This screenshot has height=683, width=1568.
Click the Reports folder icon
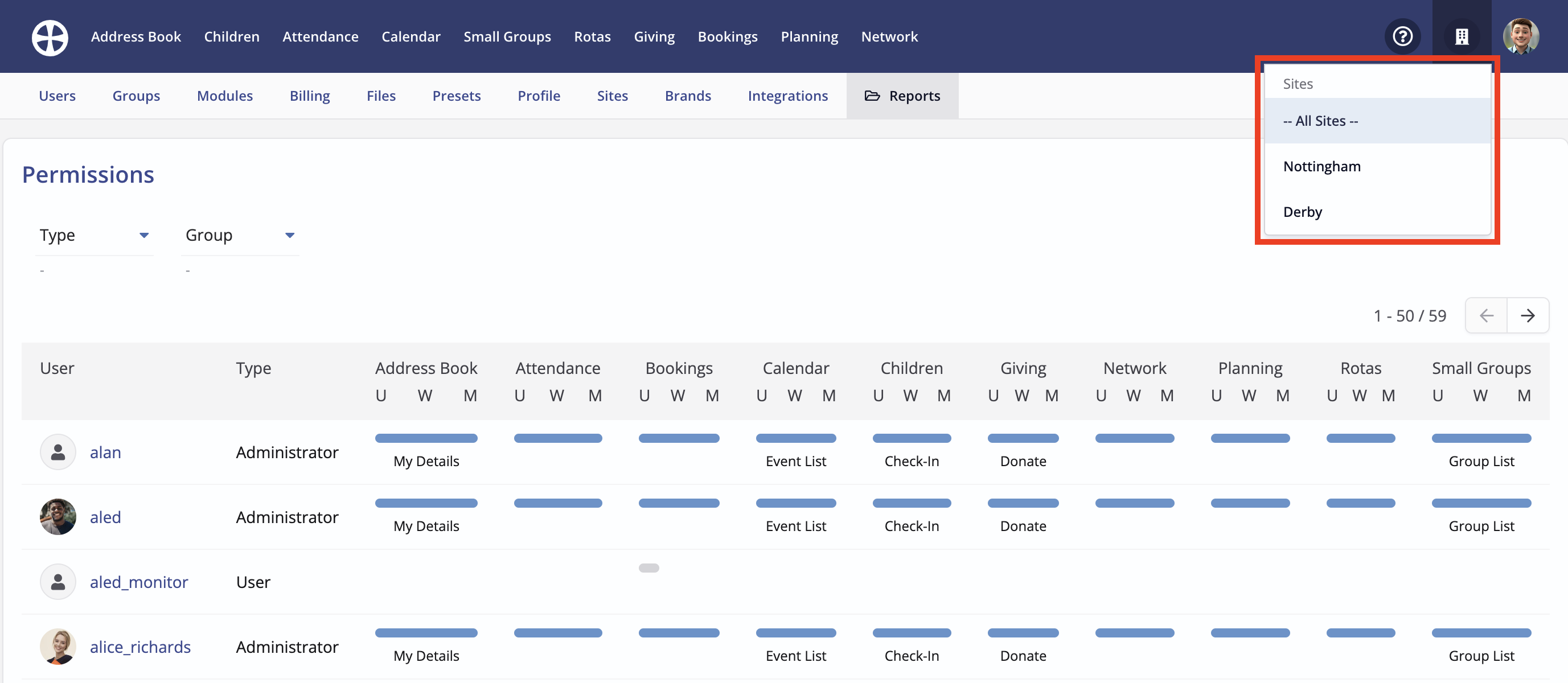[872, 96]
